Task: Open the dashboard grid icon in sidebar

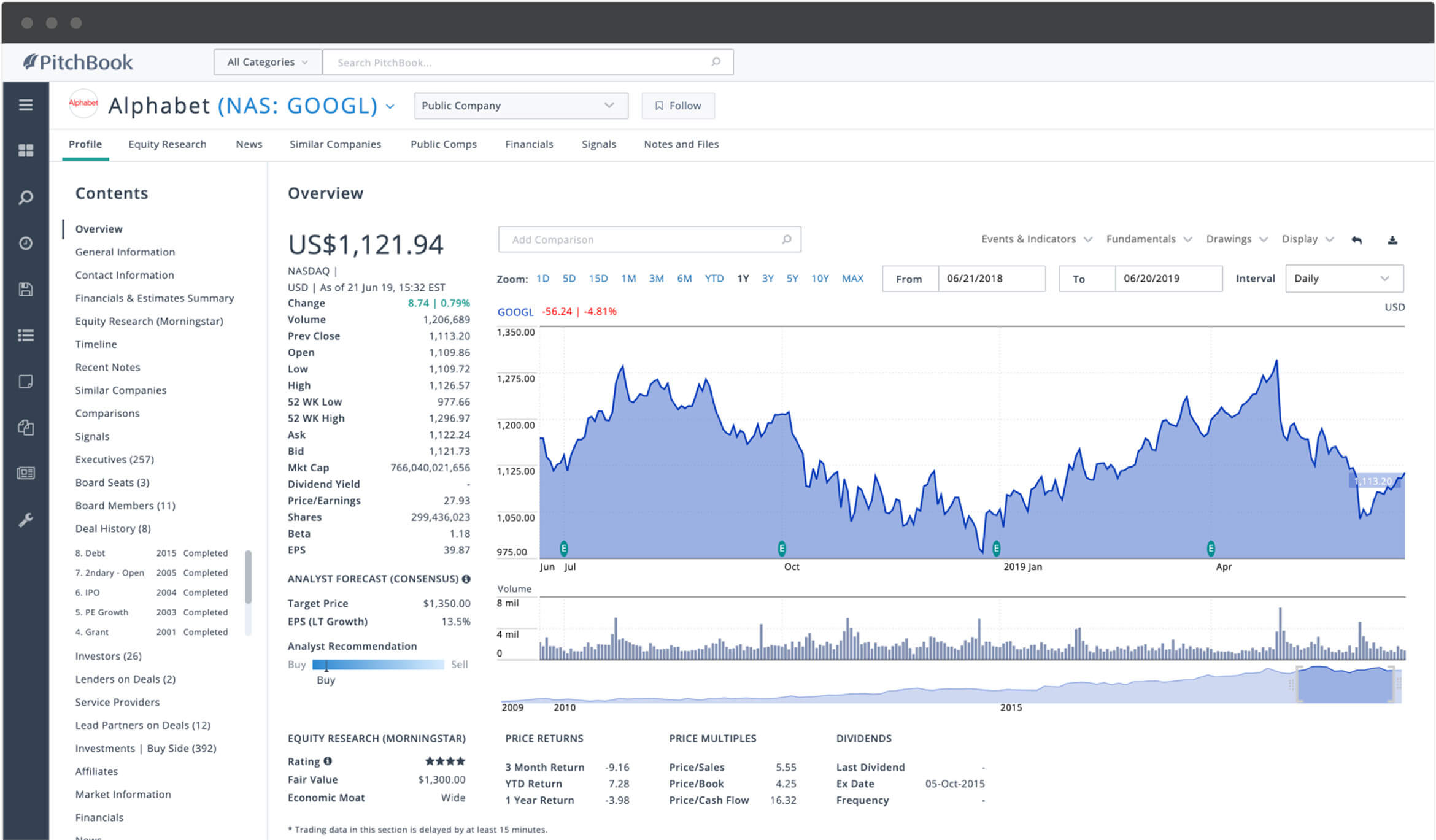Action: point(26,150)
